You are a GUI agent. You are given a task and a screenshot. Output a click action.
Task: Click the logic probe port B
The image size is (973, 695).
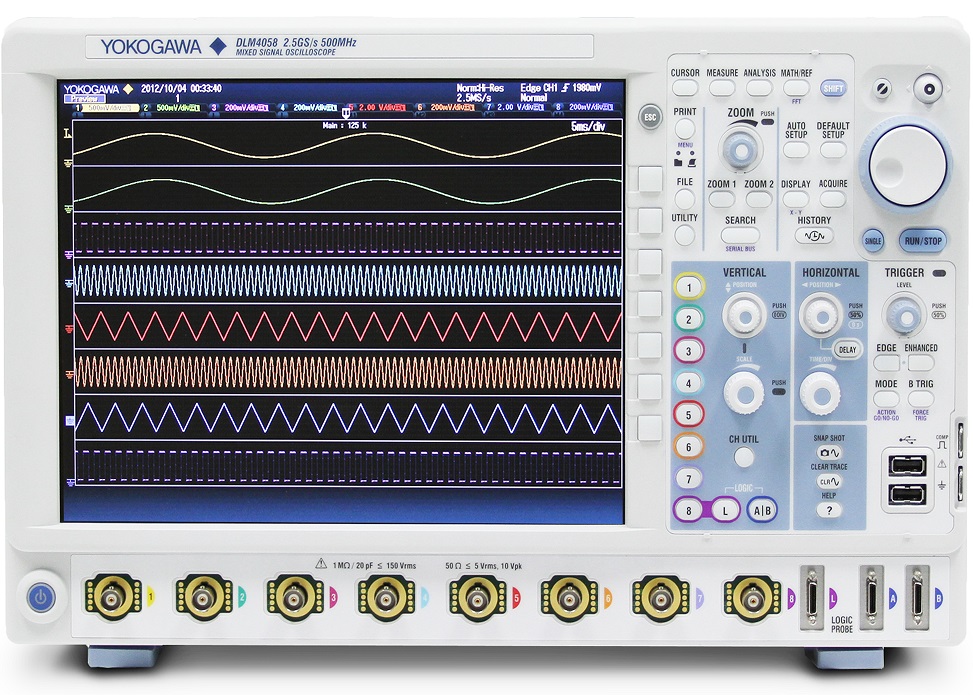[918, 598]
